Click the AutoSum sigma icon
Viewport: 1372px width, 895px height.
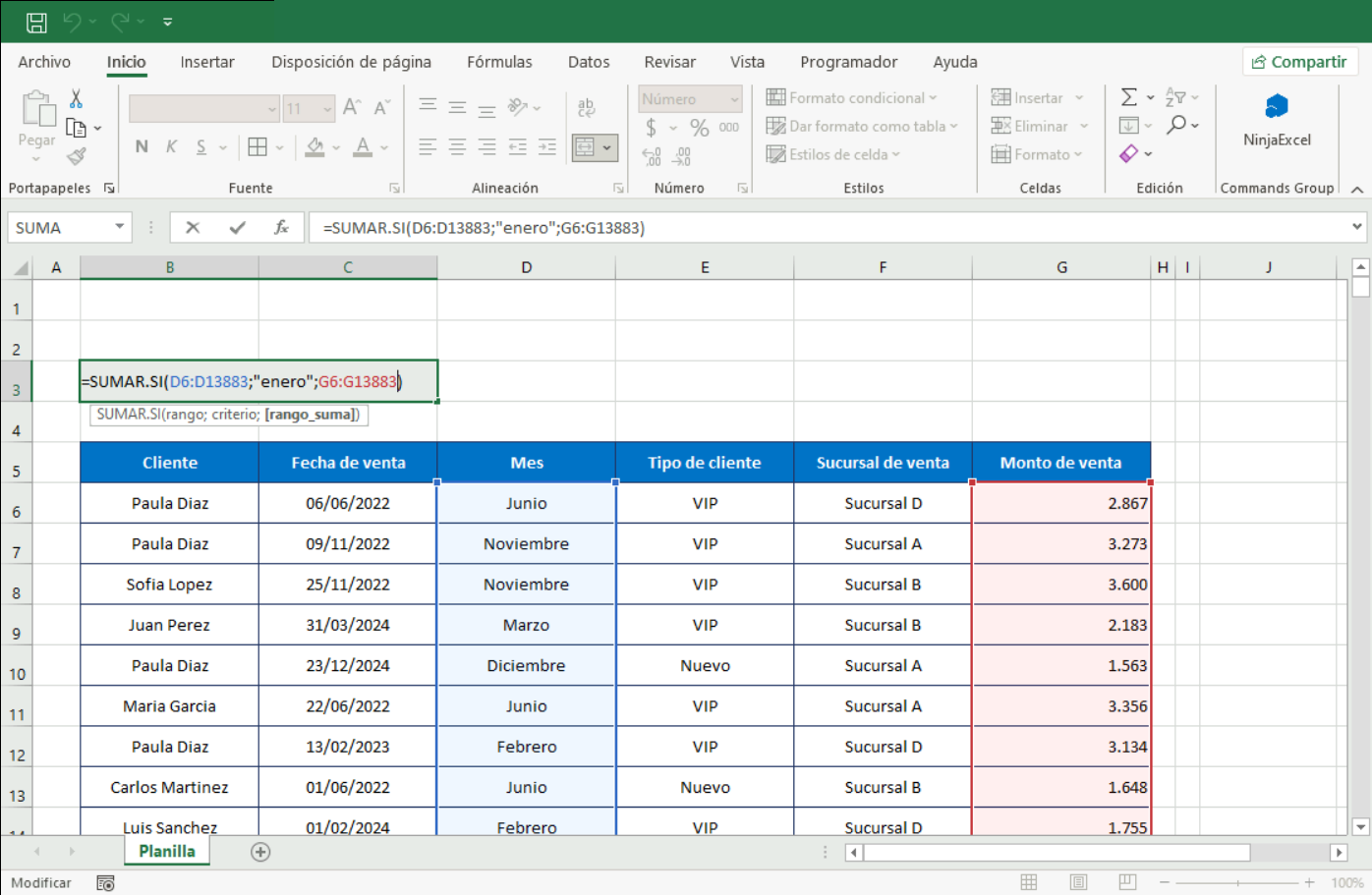point(1129,97)
